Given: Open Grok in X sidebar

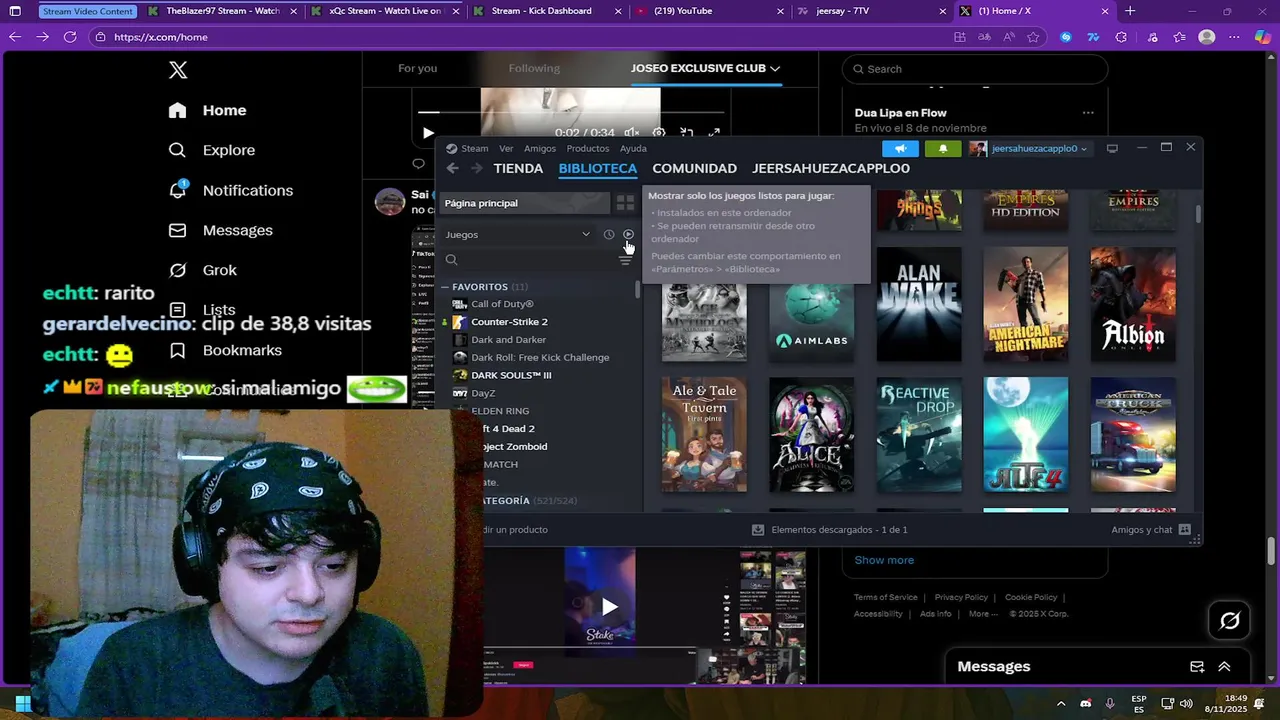Looking at the screenshot, I should click(x=202, y=270).
